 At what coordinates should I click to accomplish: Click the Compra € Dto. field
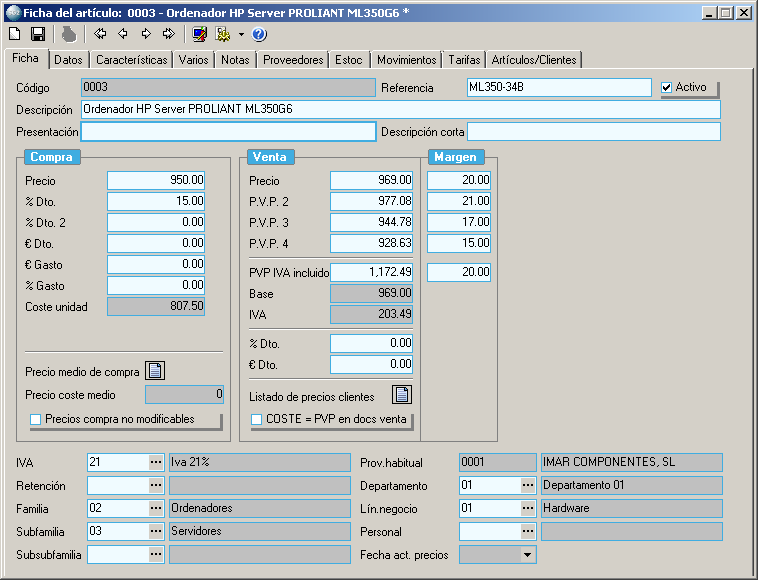[156, 243]
